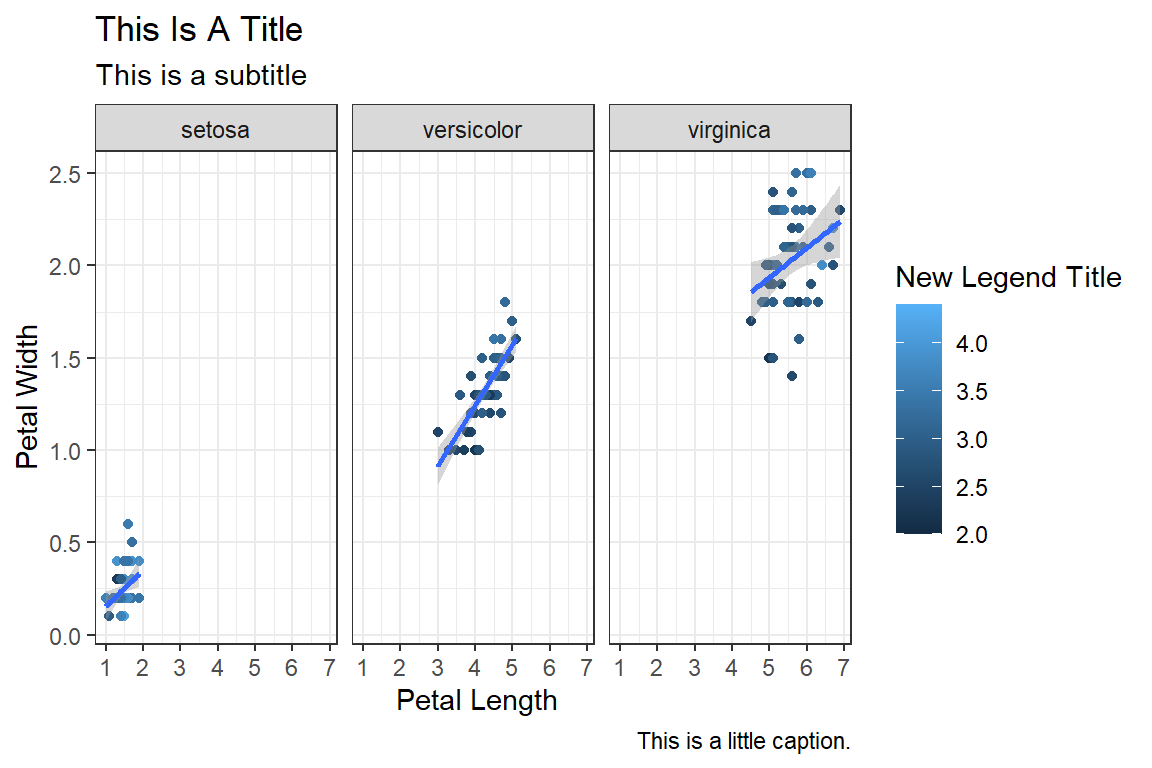Click the "This is a subtitle" text
This screenshot has width=1152, height=768.
click(x=200, y=75)
